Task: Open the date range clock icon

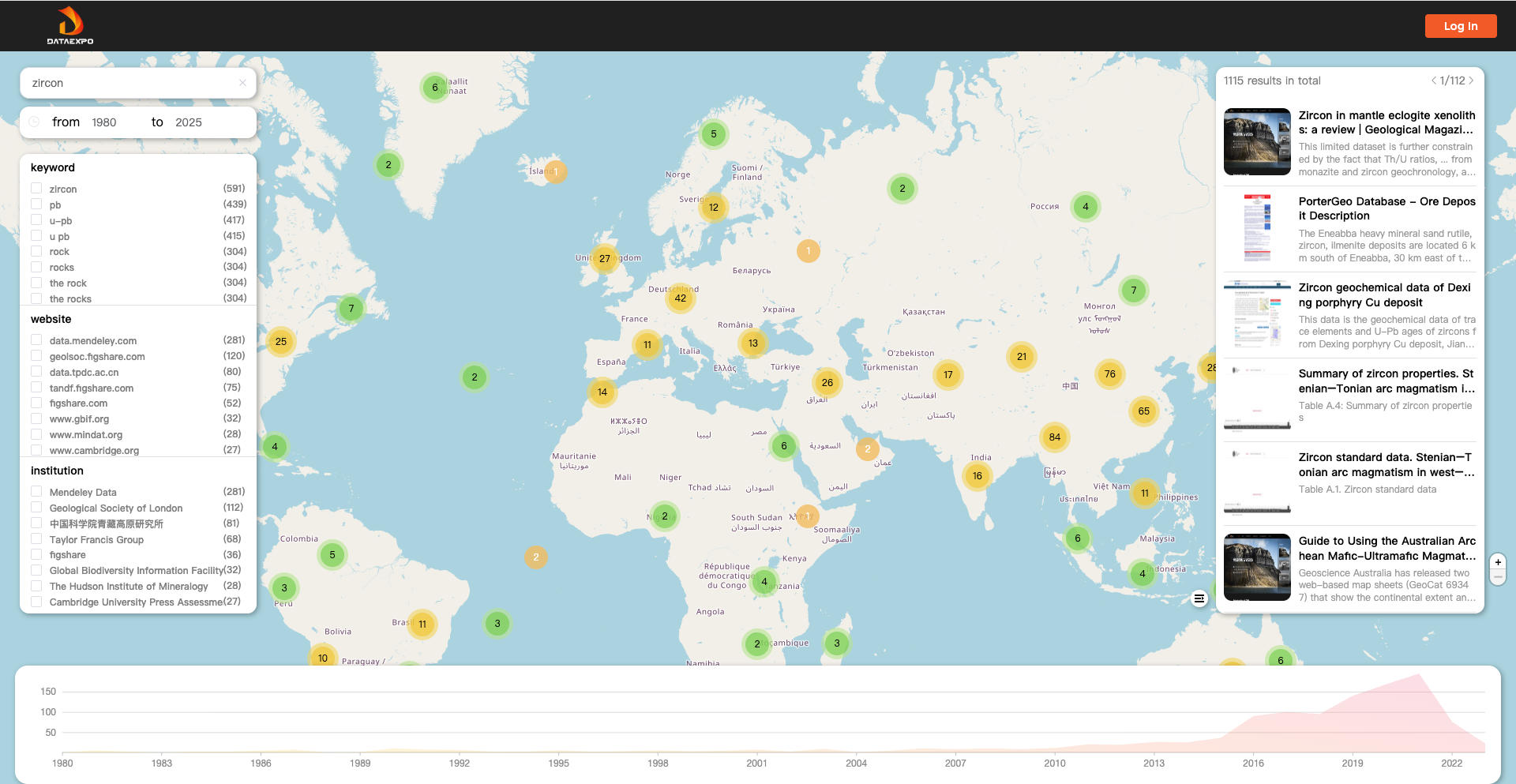Action: click(x=34, y=122)
